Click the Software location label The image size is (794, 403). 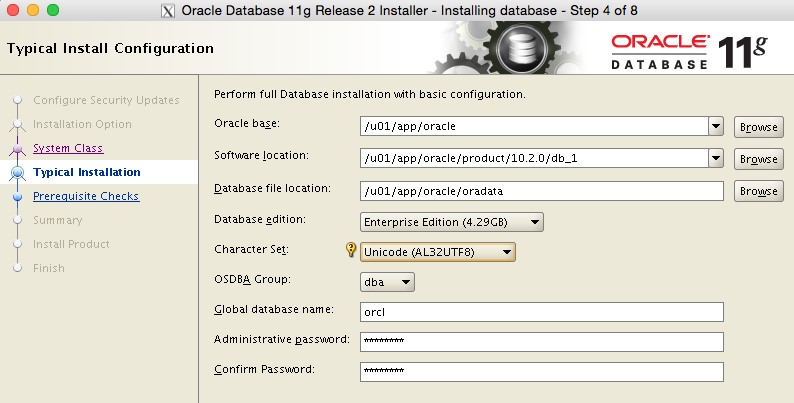(261, 155)
